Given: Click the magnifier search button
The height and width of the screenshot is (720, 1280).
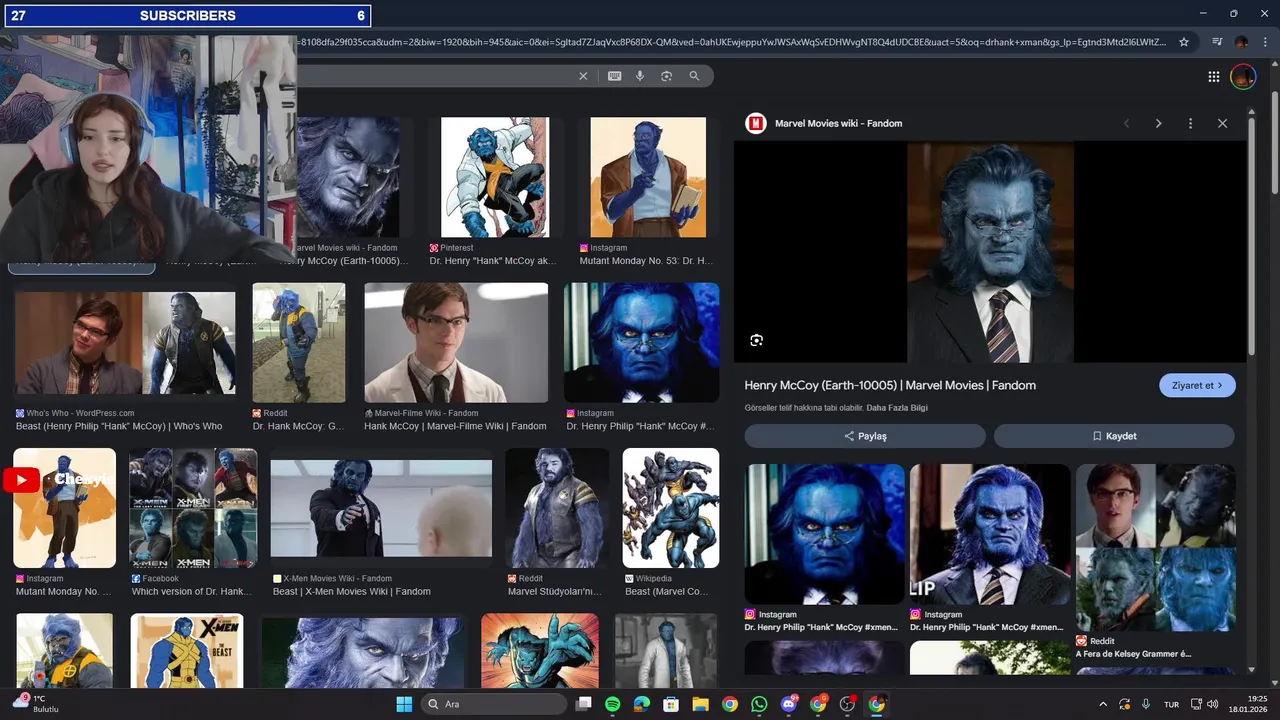Looking at the screenshot, I should point(694,76).
